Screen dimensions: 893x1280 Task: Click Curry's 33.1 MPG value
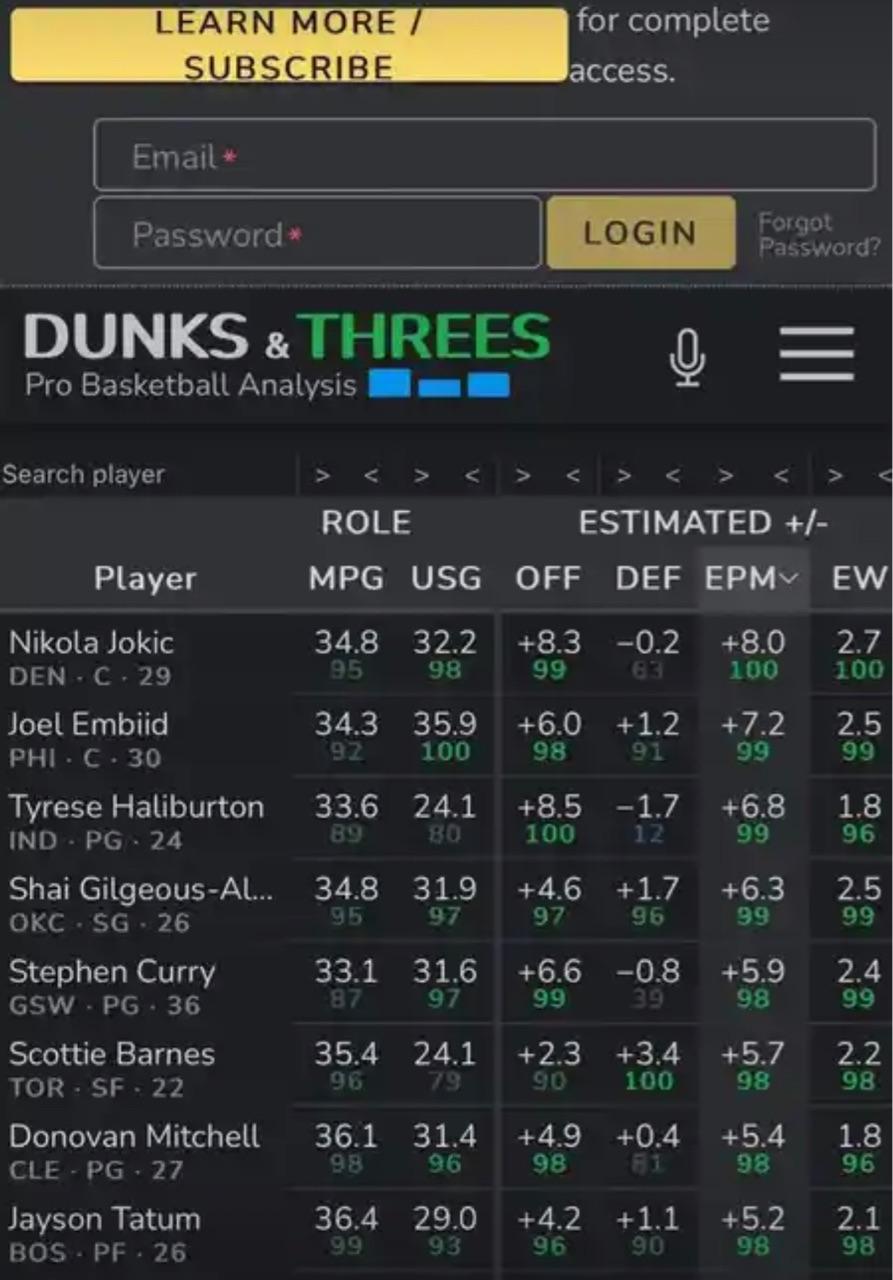point(346,971)
